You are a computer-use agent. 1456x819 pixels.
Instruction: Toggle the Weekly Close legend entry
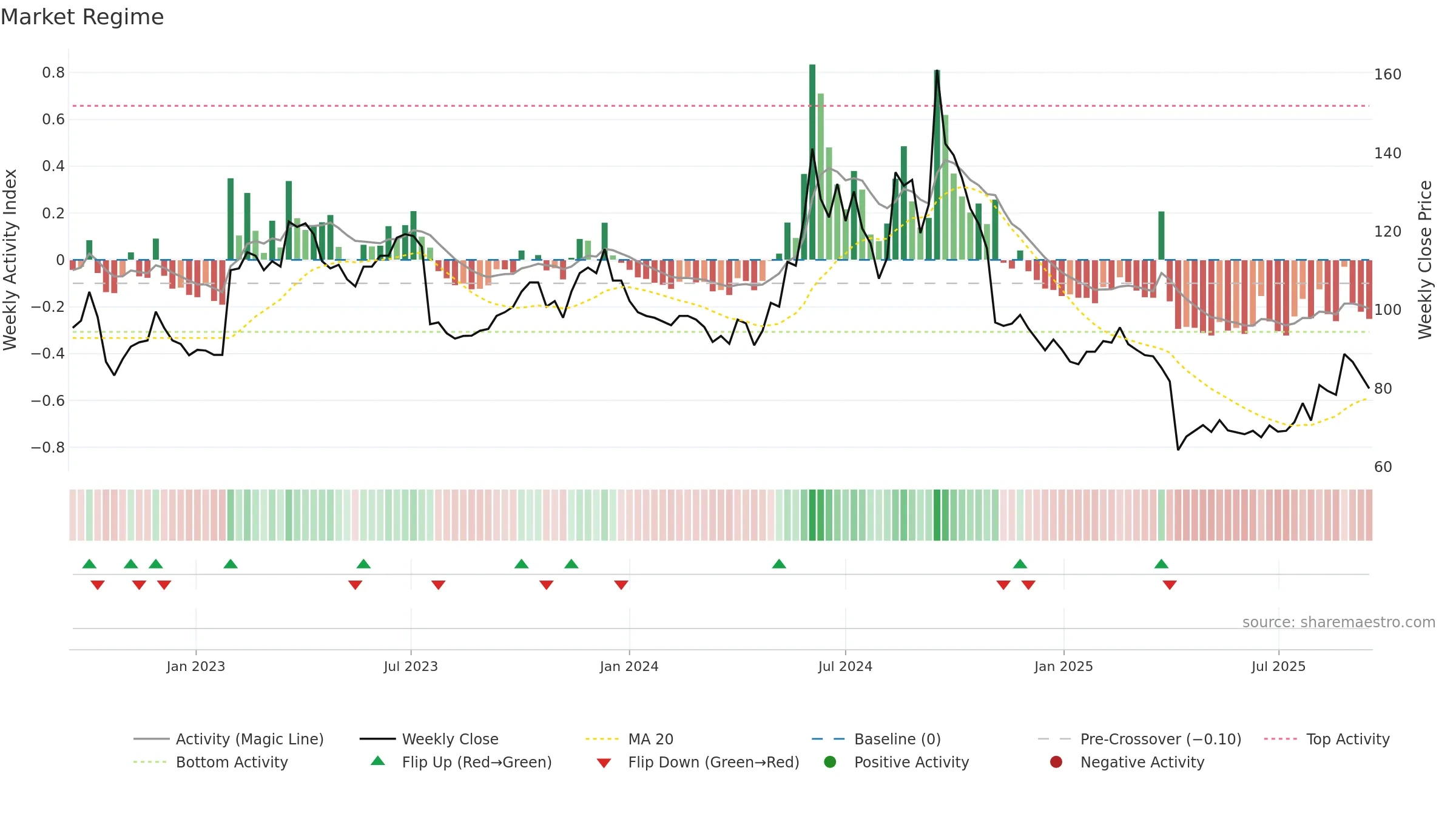[x=429, y=739]
